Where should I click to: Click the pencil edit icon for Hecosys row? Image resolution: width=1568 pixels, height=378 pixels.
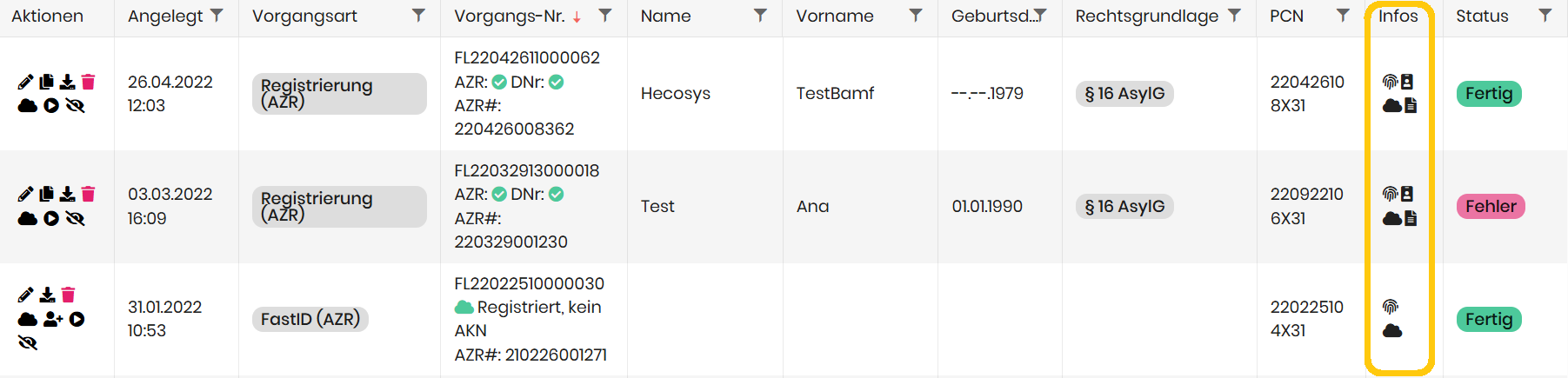pyautogui.click(x=25, y=82)
